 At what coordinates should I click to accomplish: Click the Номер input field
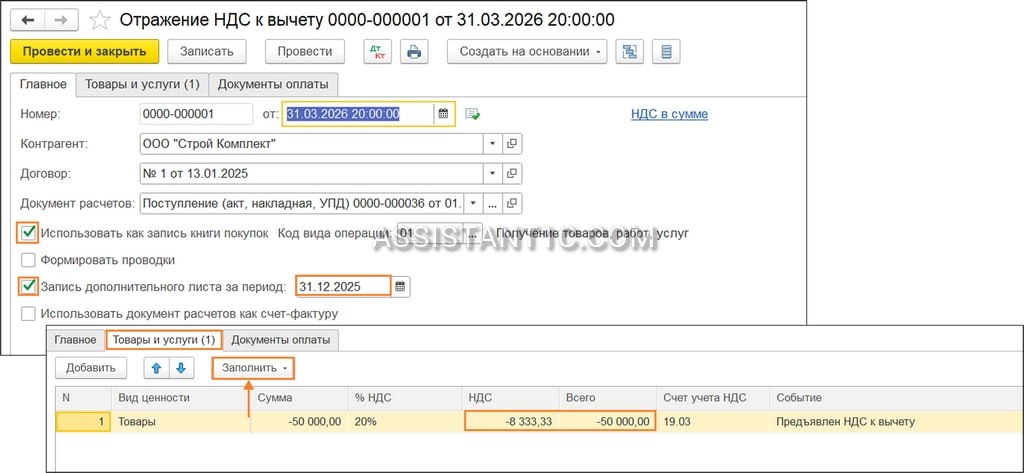(x=196, y=114)
